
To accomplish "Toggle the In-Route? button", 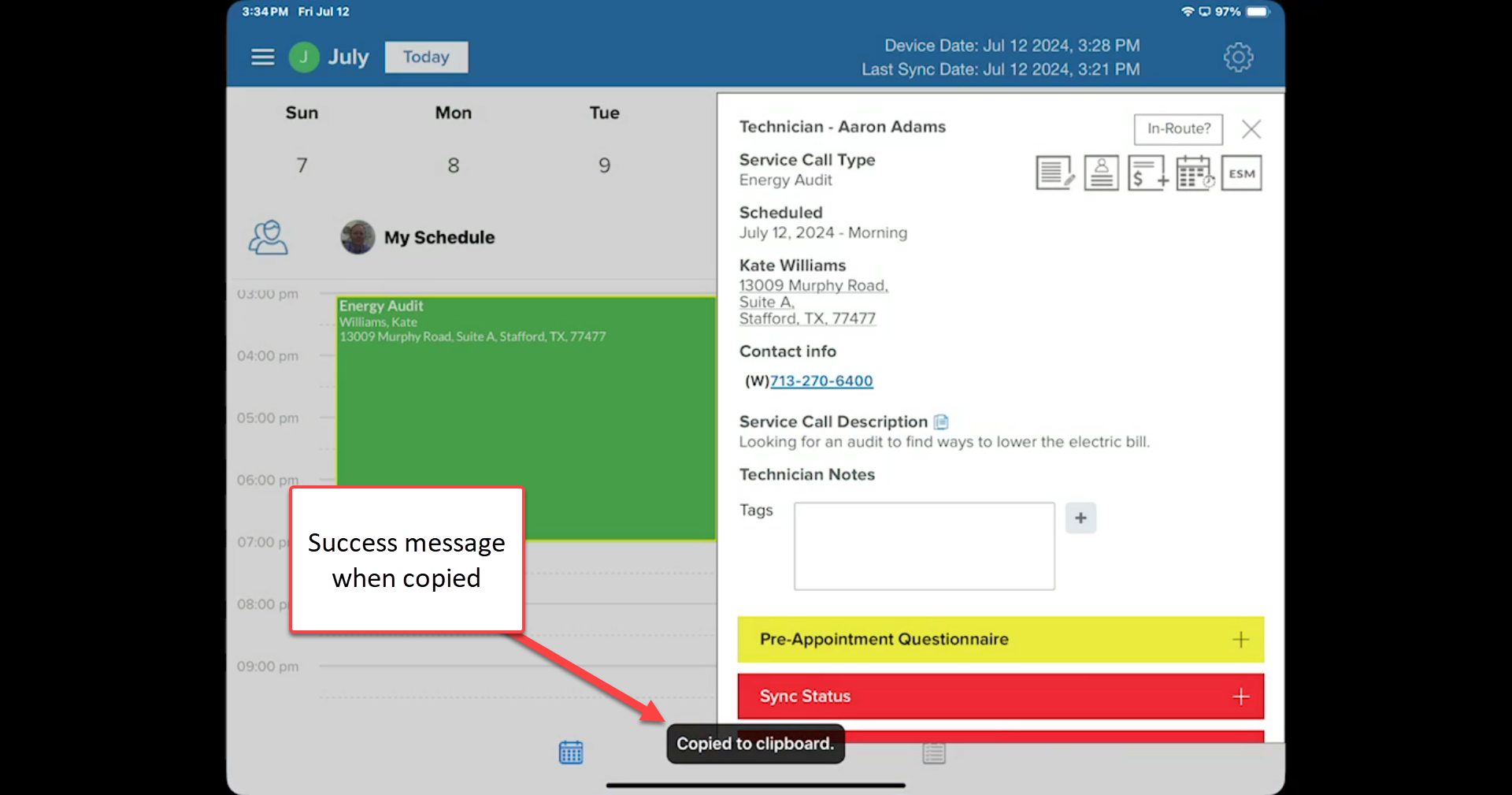I will coord(1178,129).
